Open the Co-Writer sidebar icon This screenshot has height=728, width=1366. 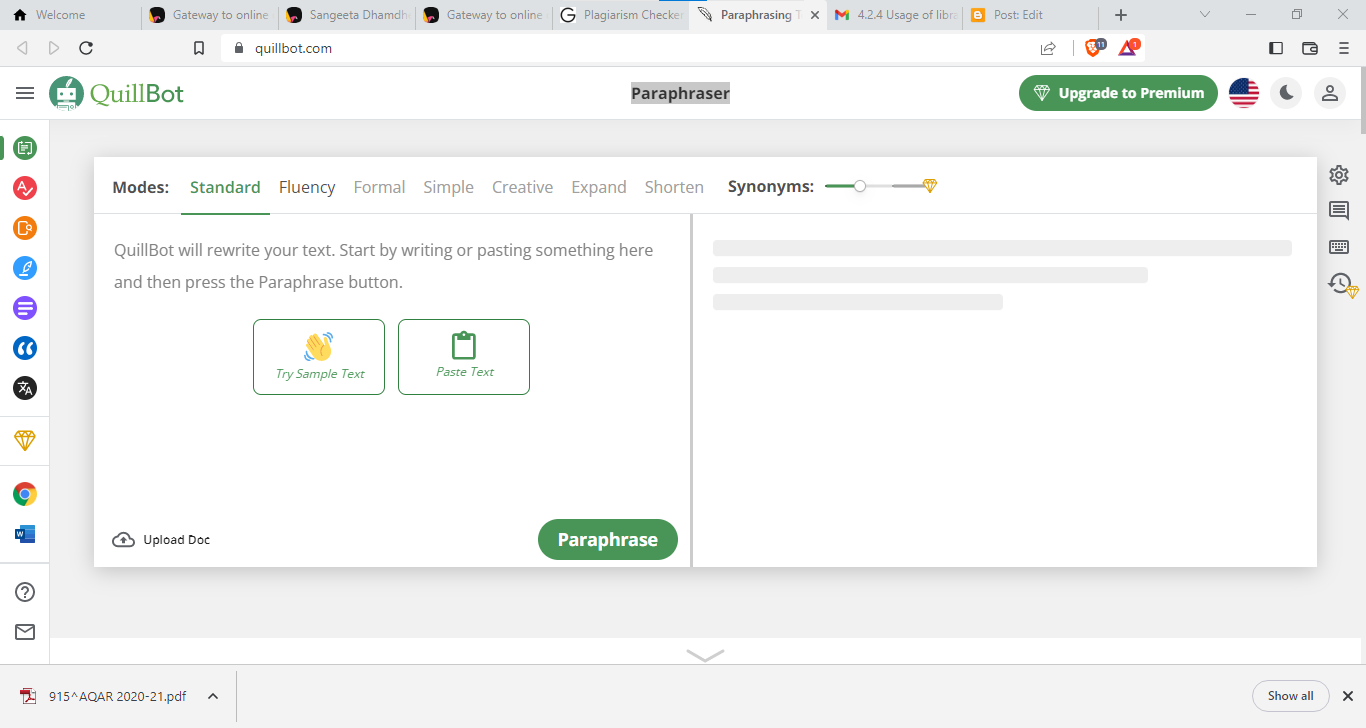coord(25,268)
